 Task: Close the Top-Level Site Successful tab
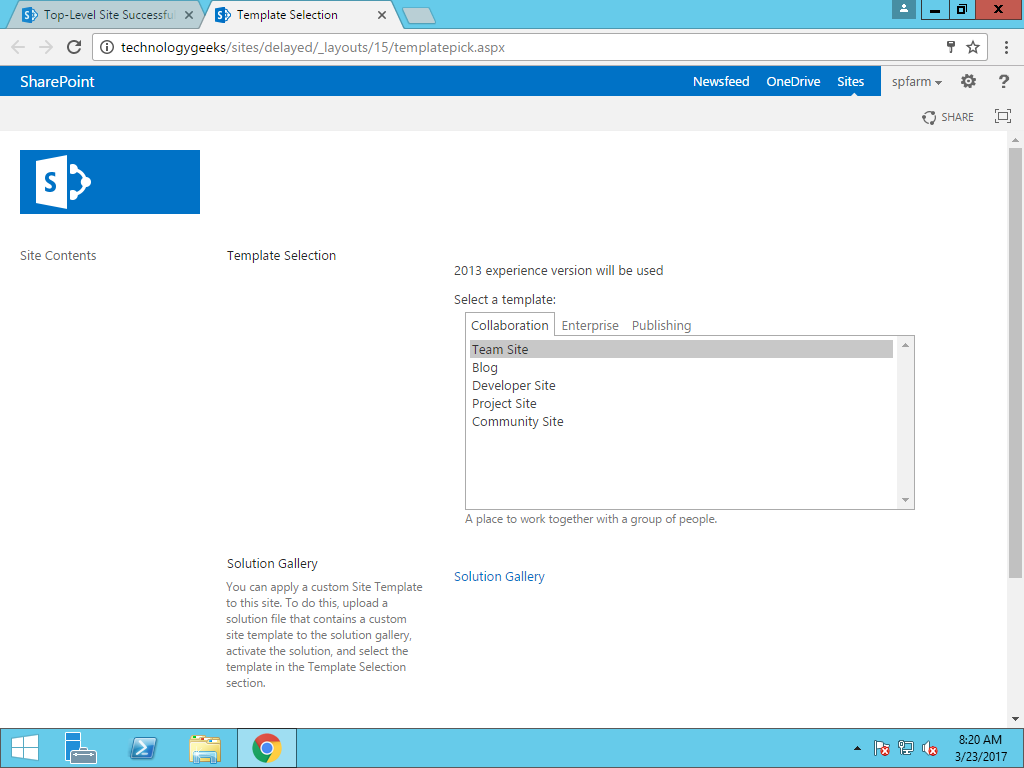click(x=189, y=15)
